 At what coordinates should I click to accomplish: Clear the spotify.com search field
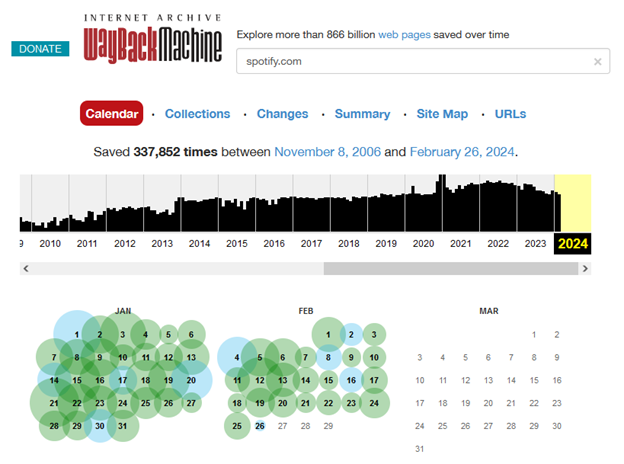[597, 62]
